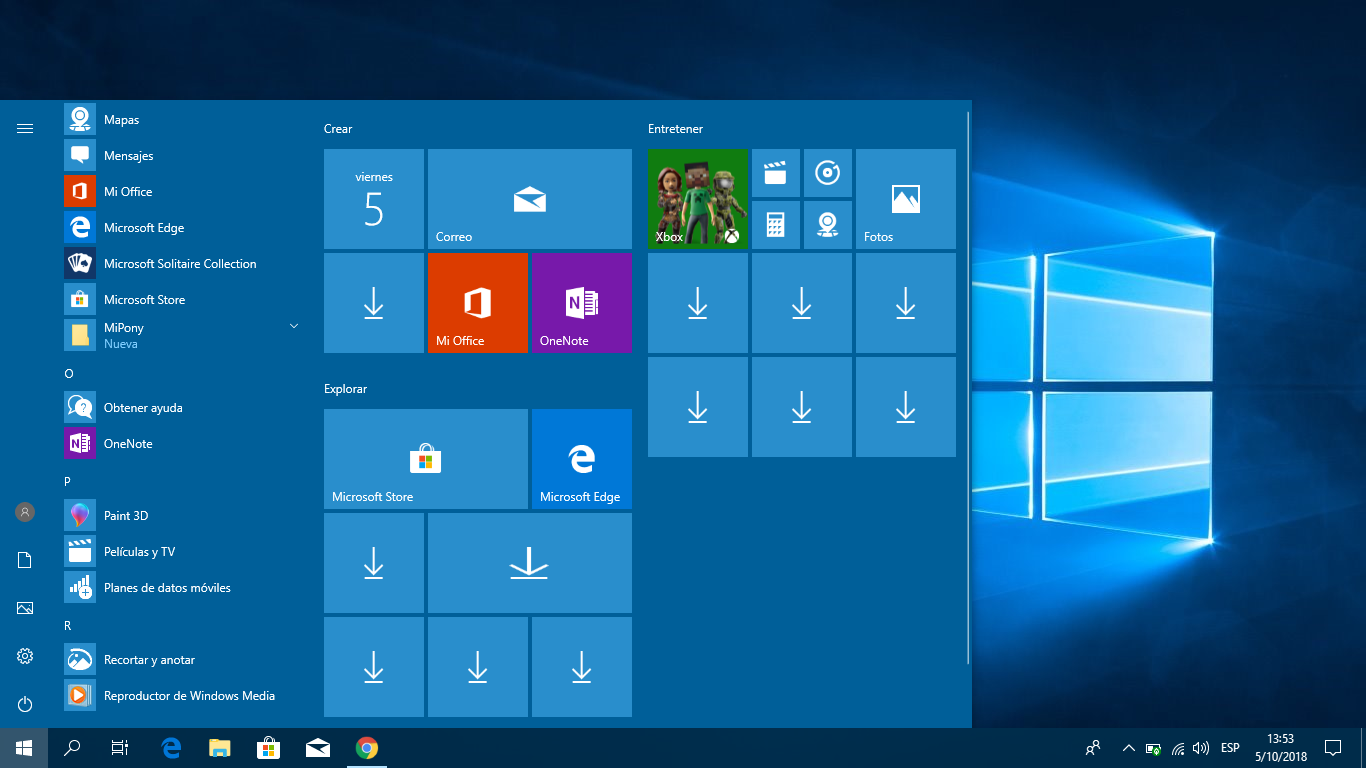The height and width of the screenshot is (768, 1366).
Task: Click the letter R section header
Action: tap(68, 625)
